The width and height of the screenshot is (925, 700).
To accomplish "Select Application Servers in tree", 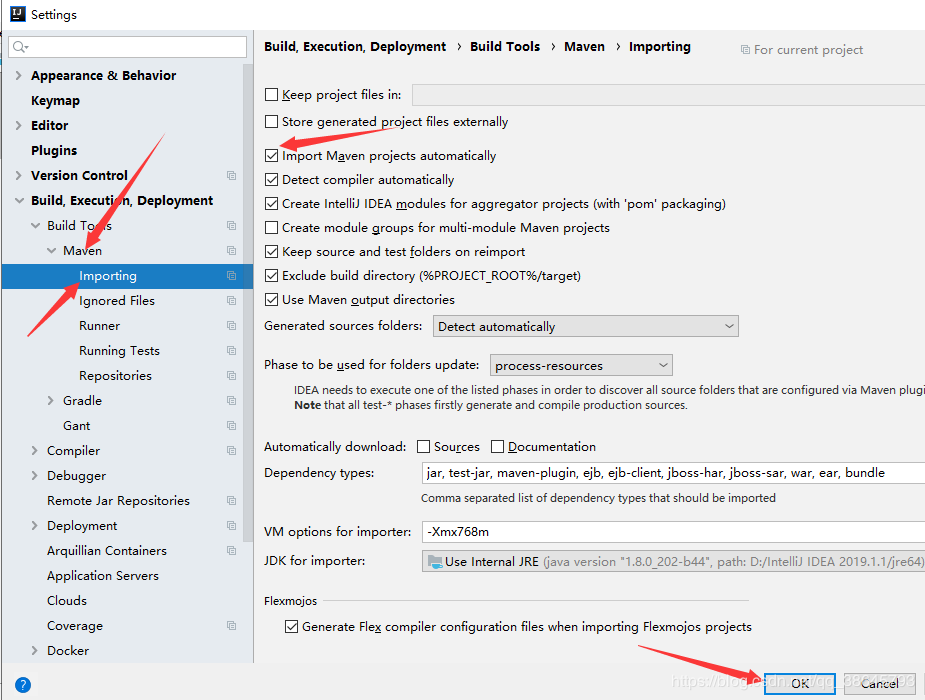I will point(103,576).
